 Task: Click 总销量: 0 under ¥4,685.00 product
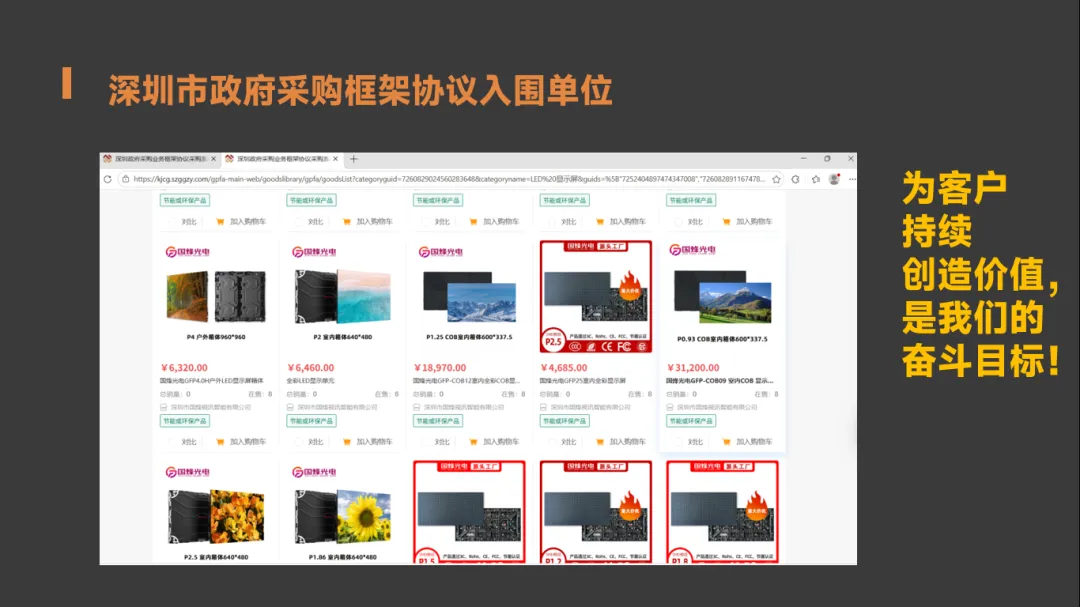[x=555, y=394]
